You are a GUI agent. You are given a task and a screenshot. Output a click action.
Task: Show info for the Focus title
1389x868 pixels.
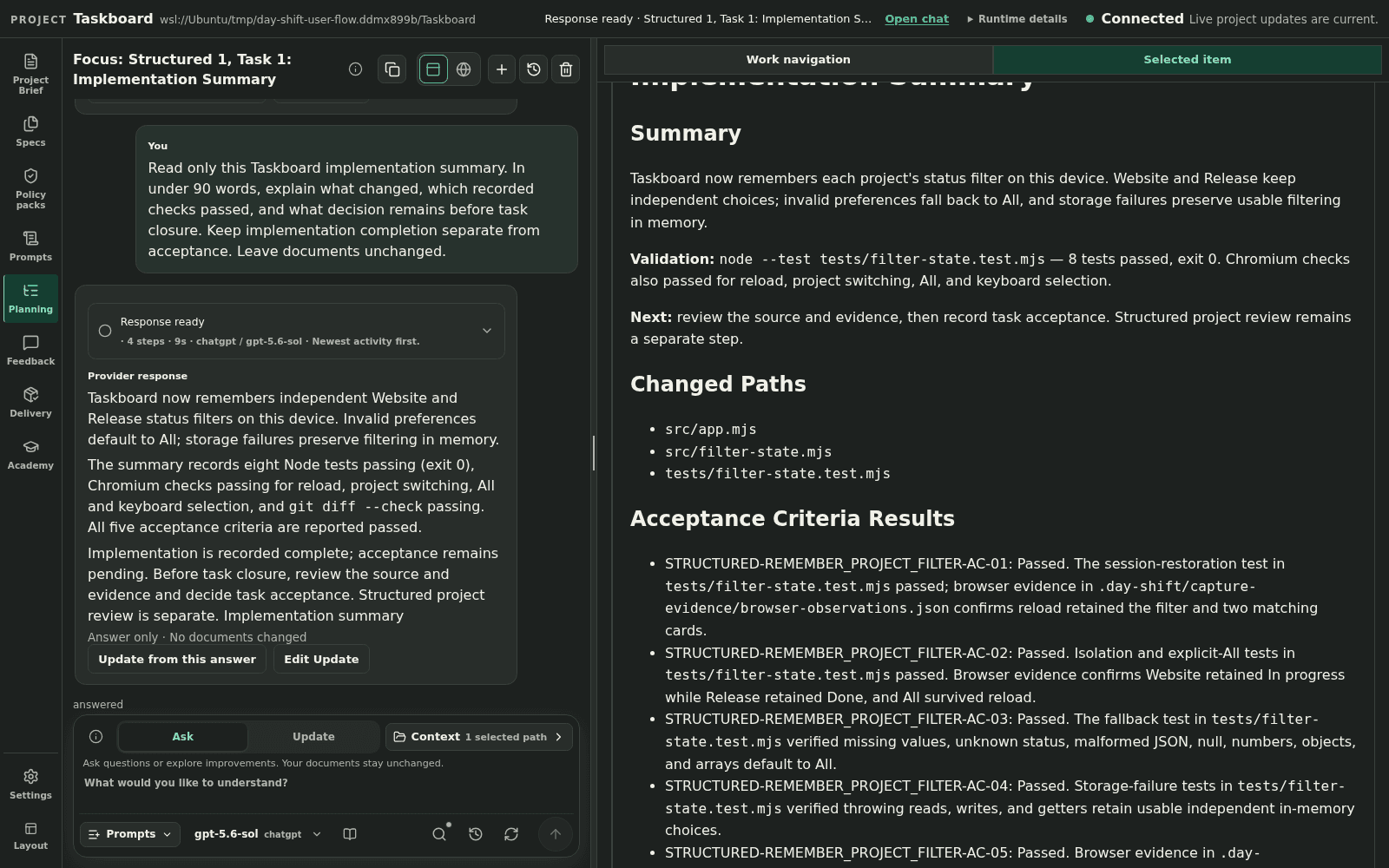tap(355, 69)
